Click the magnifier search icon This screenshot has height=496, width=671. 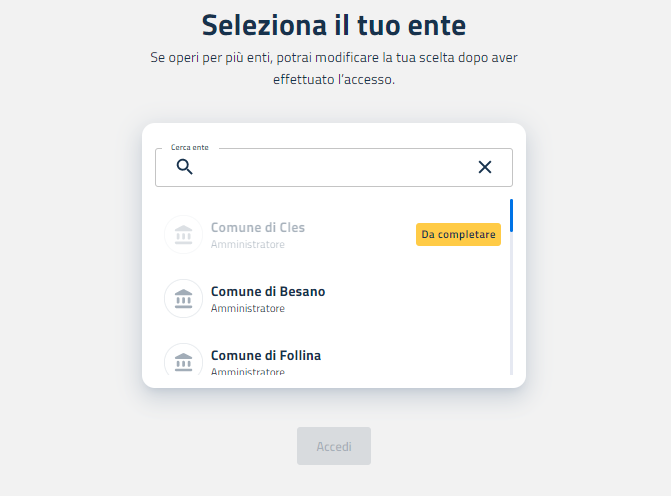184,167
